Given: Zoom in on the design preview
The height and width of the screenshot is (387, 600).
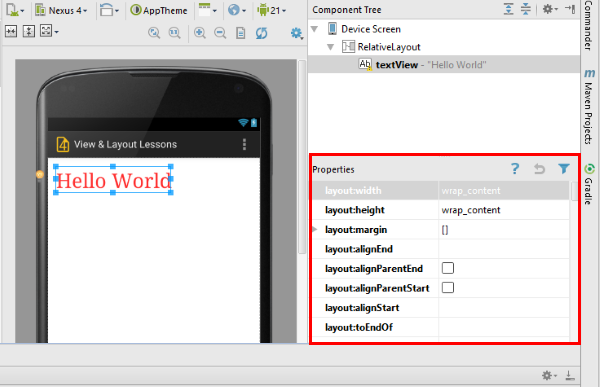Looking at the screenshot, I should pyautogui.click(x=200, y=33).
